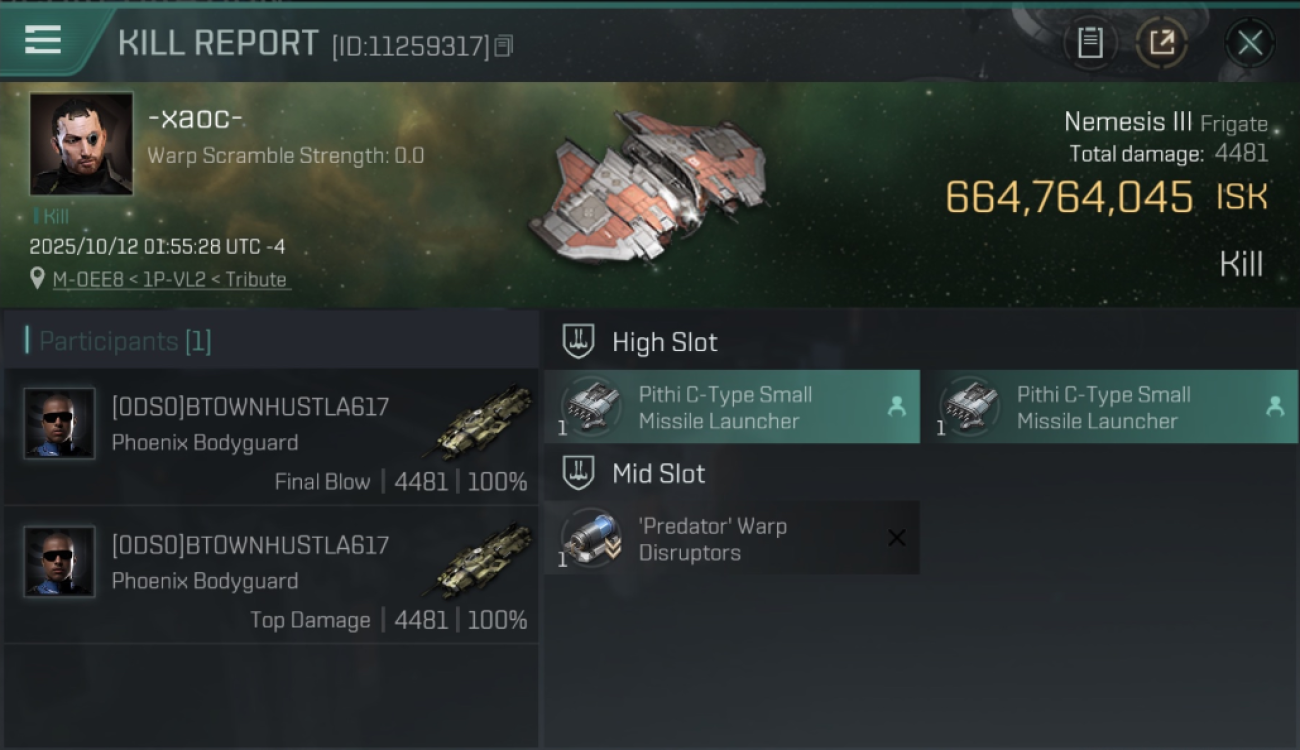
Task: Click the share export icon
Action: (x=1162, y=43)
